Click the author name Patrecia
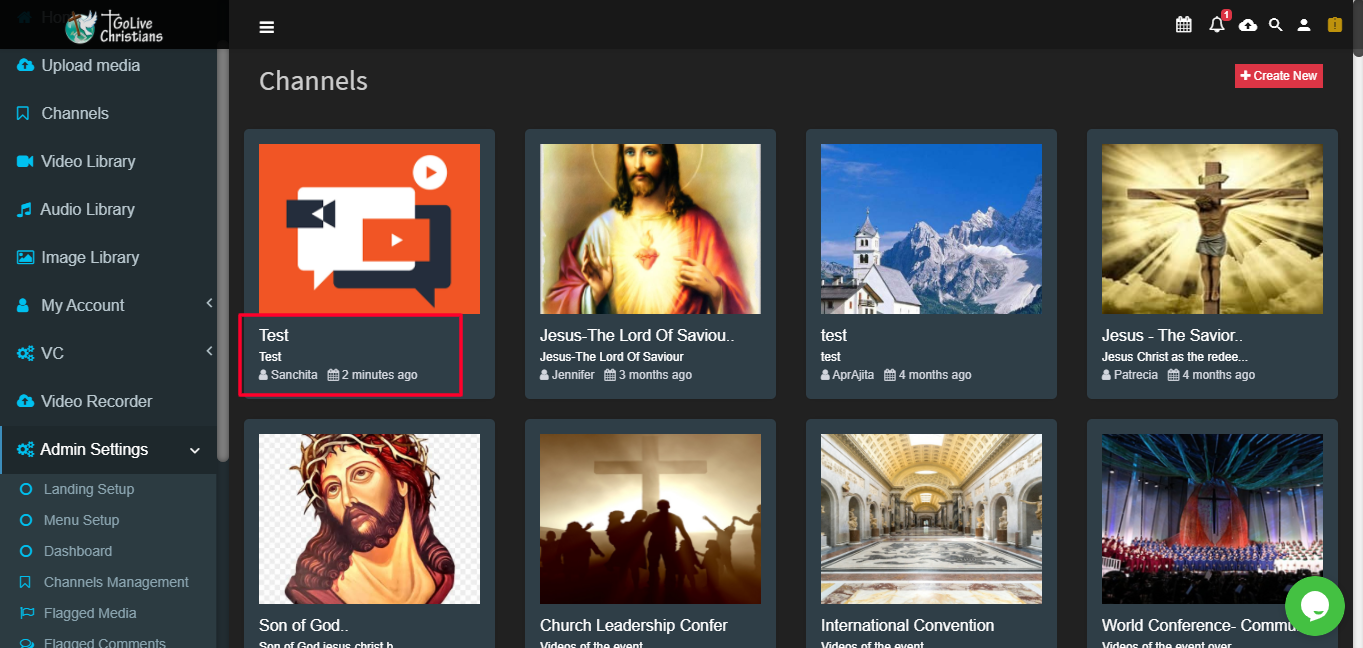Image resolution: width=1363 pixels, height=648 pixels. [1136, 375]
